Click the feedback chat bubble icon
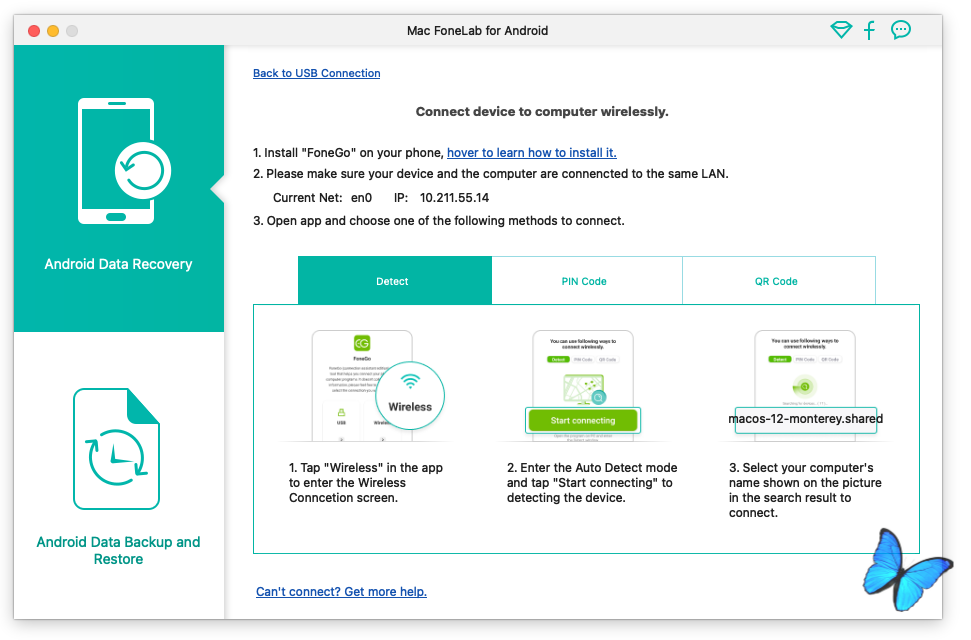The image size is (971, 640). 900,30
